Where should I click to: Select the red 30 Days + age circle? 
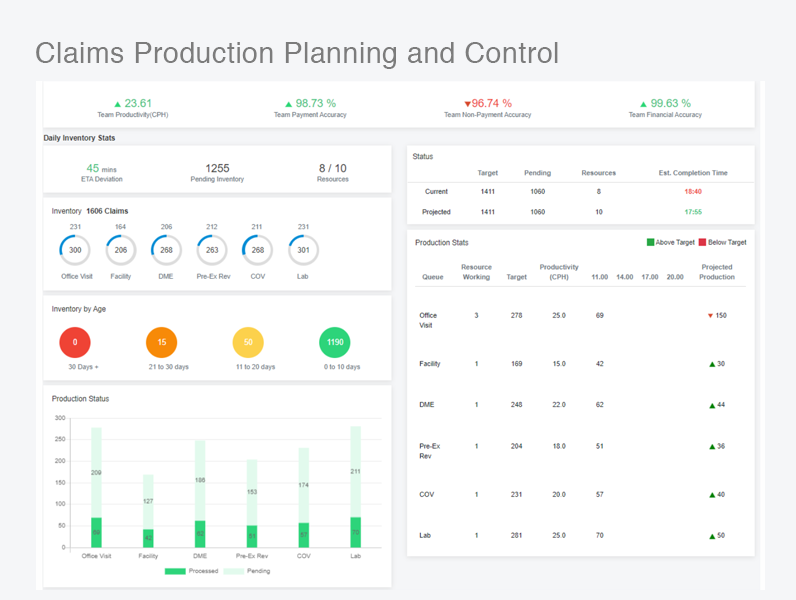pyautogui.click(x=75, y=342)
